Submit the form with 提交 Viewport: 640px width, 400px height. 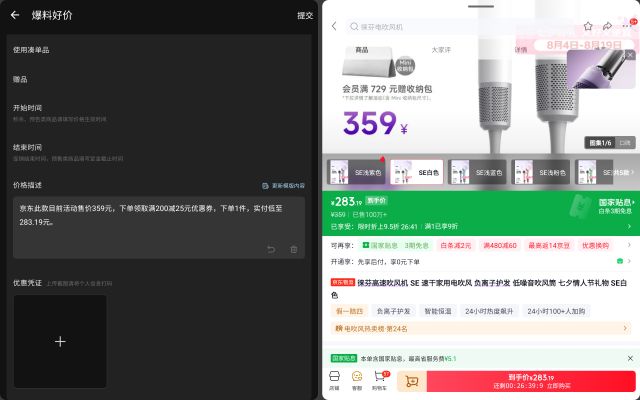click(305, 16)
